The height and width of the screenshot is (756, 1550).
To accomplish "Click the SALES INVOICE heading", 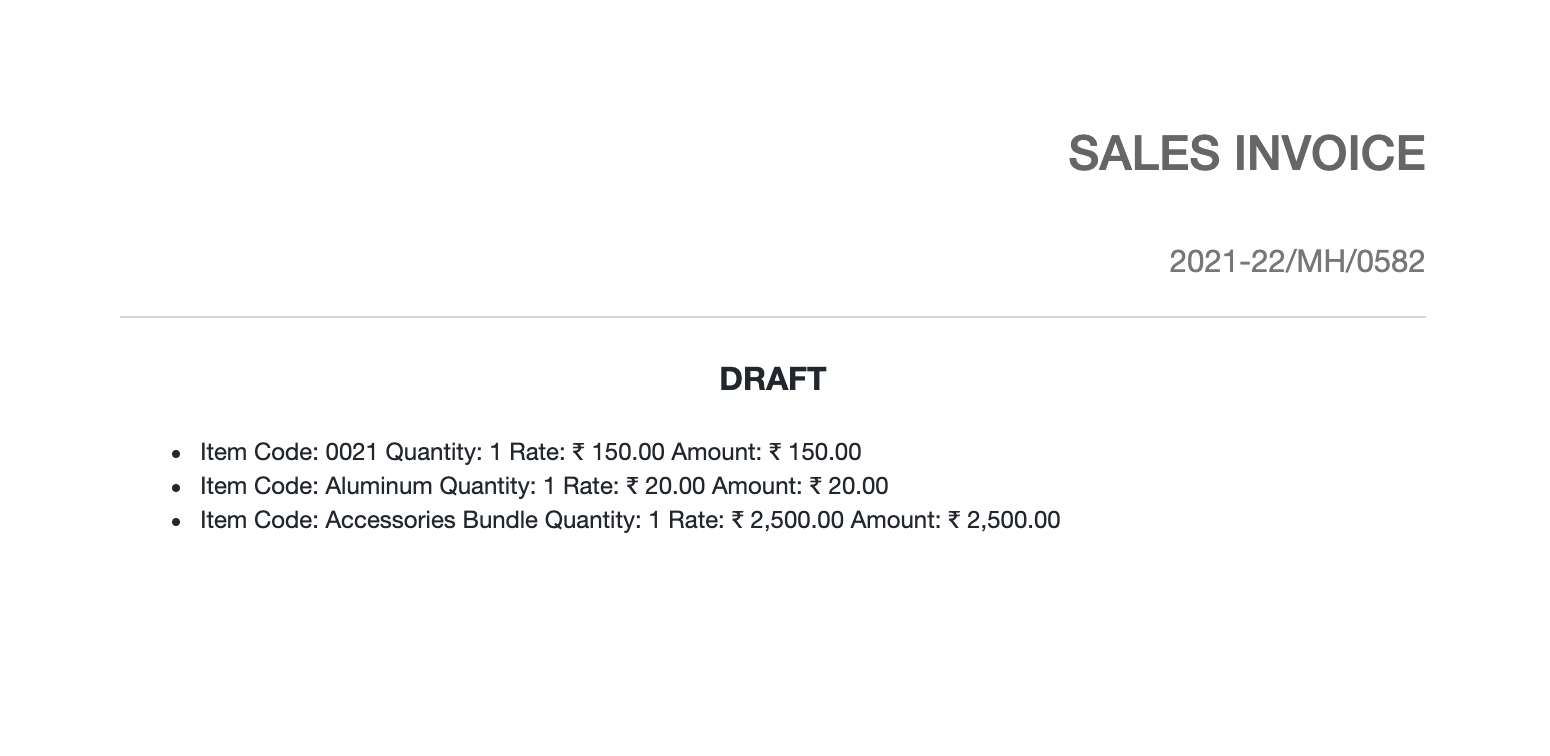I will 1246,153.
